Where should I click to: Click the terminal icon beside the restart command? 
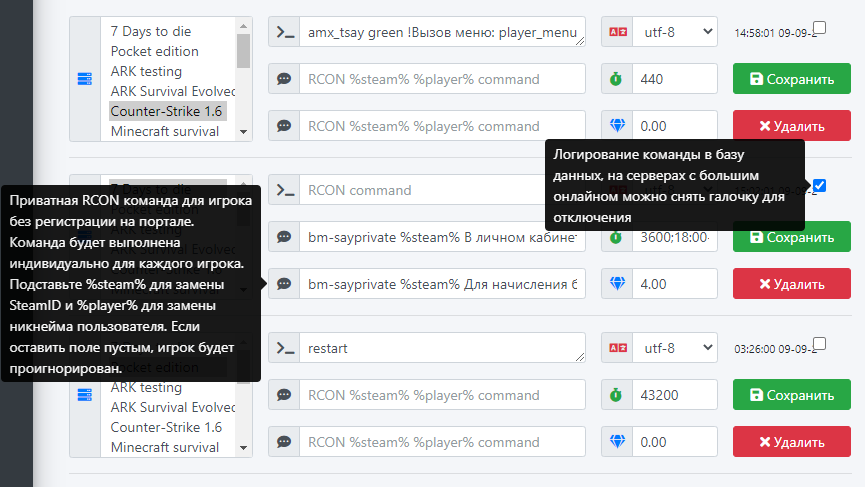[285, 348]
